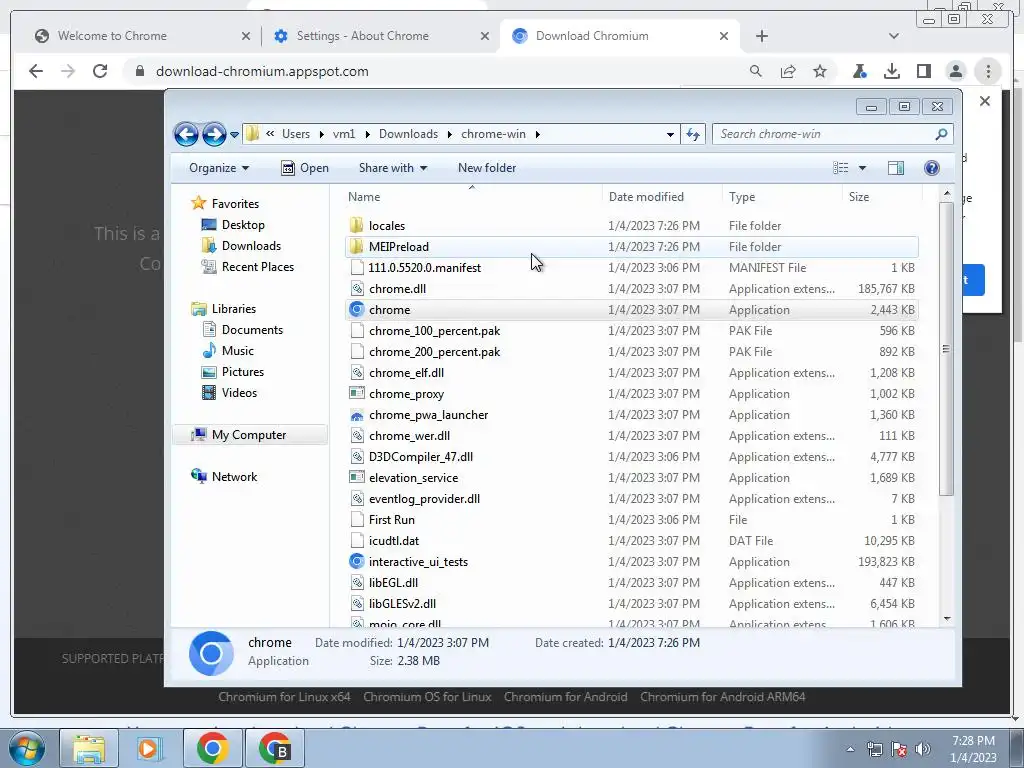Open Windows Explorer from taskbar
Viewport: 1024px width, 768px height.
(89, 748)
